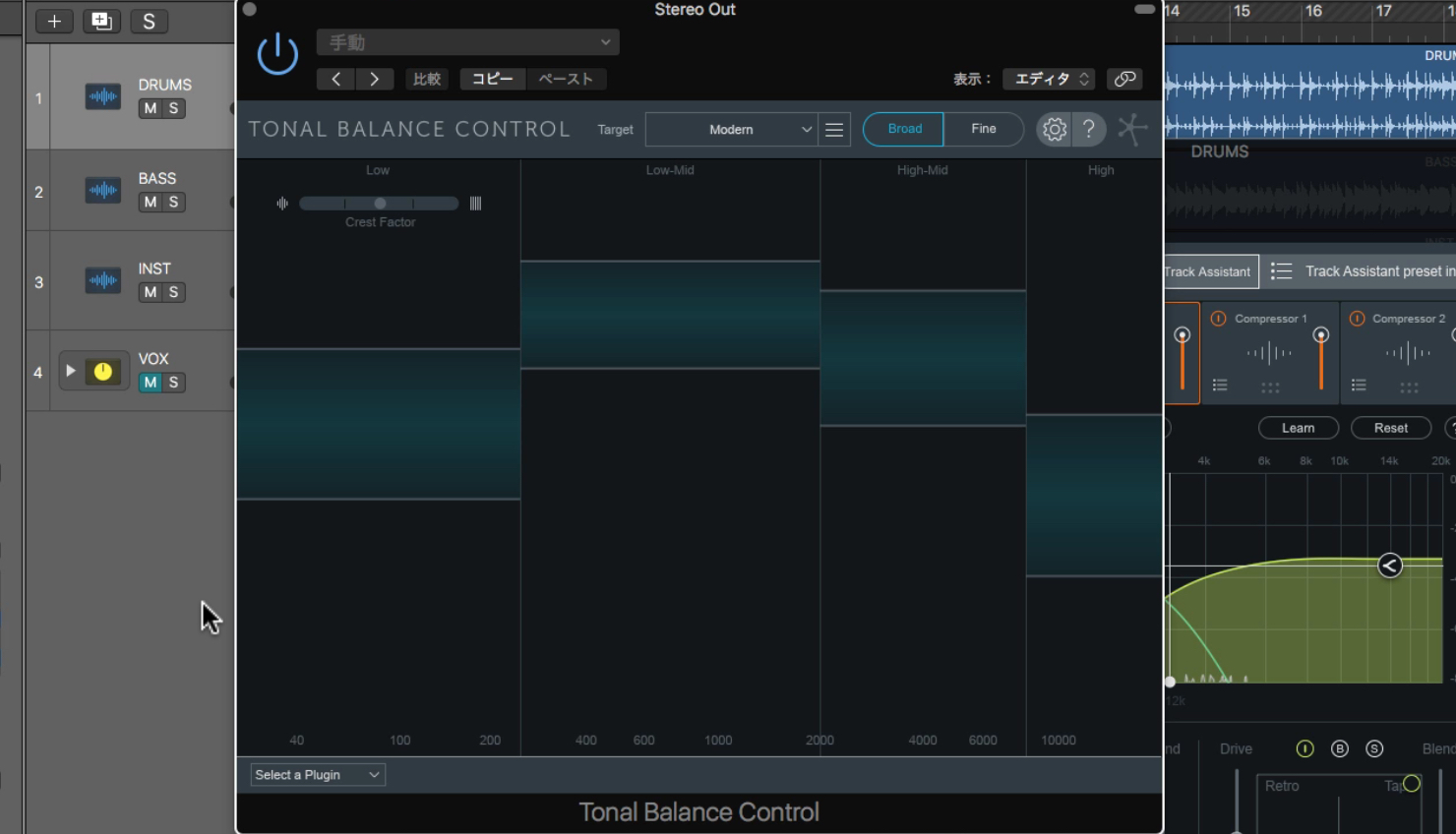Expand the VOX track disclosure triangle
The height and width of the screenshot is (834, 1456).
pos(70,371)
